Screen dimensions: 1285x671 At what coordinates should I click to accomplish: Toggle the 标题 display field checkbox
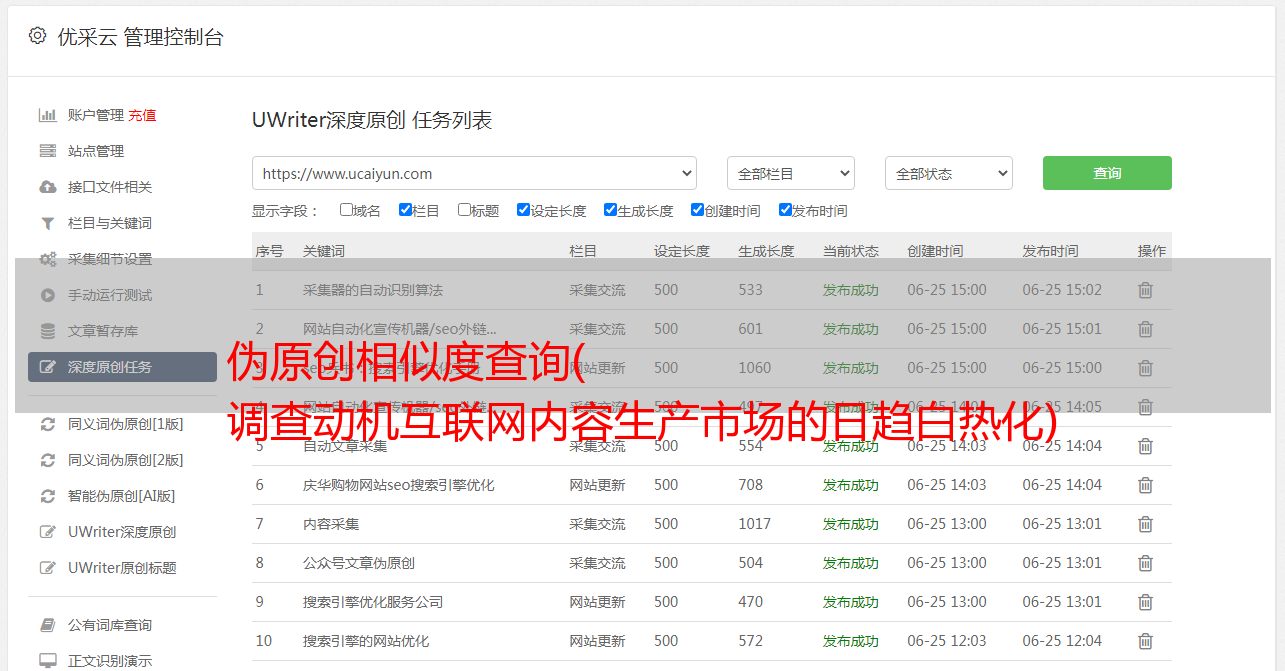[464, 210]
